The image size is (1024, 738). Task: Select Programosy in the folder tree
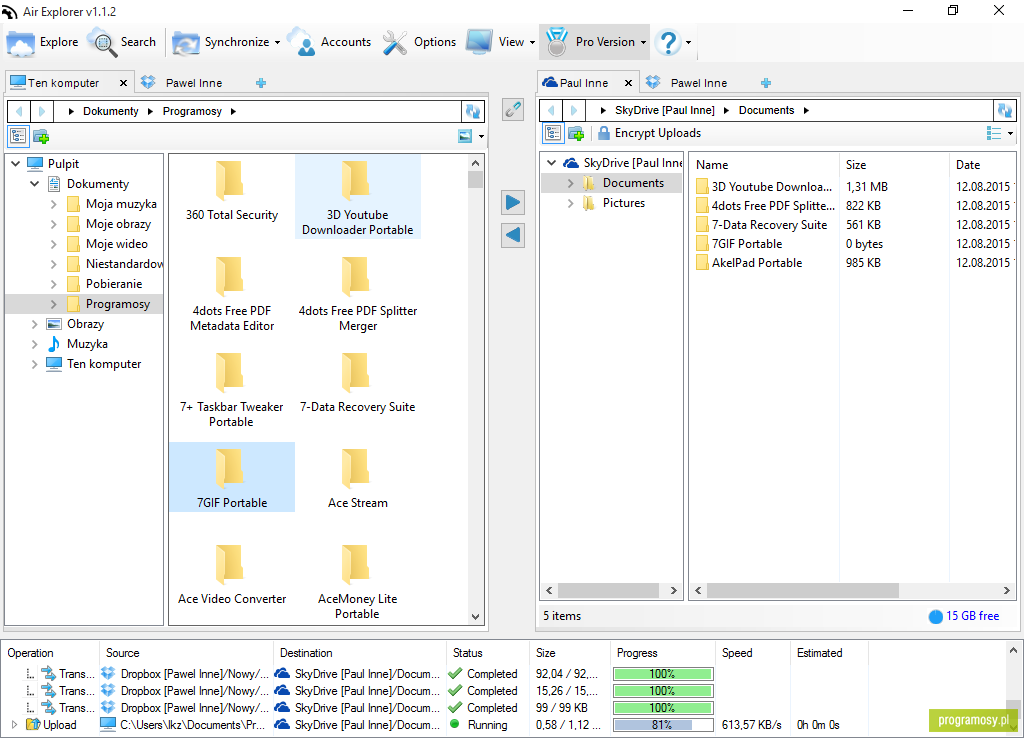tap(118, 304)
